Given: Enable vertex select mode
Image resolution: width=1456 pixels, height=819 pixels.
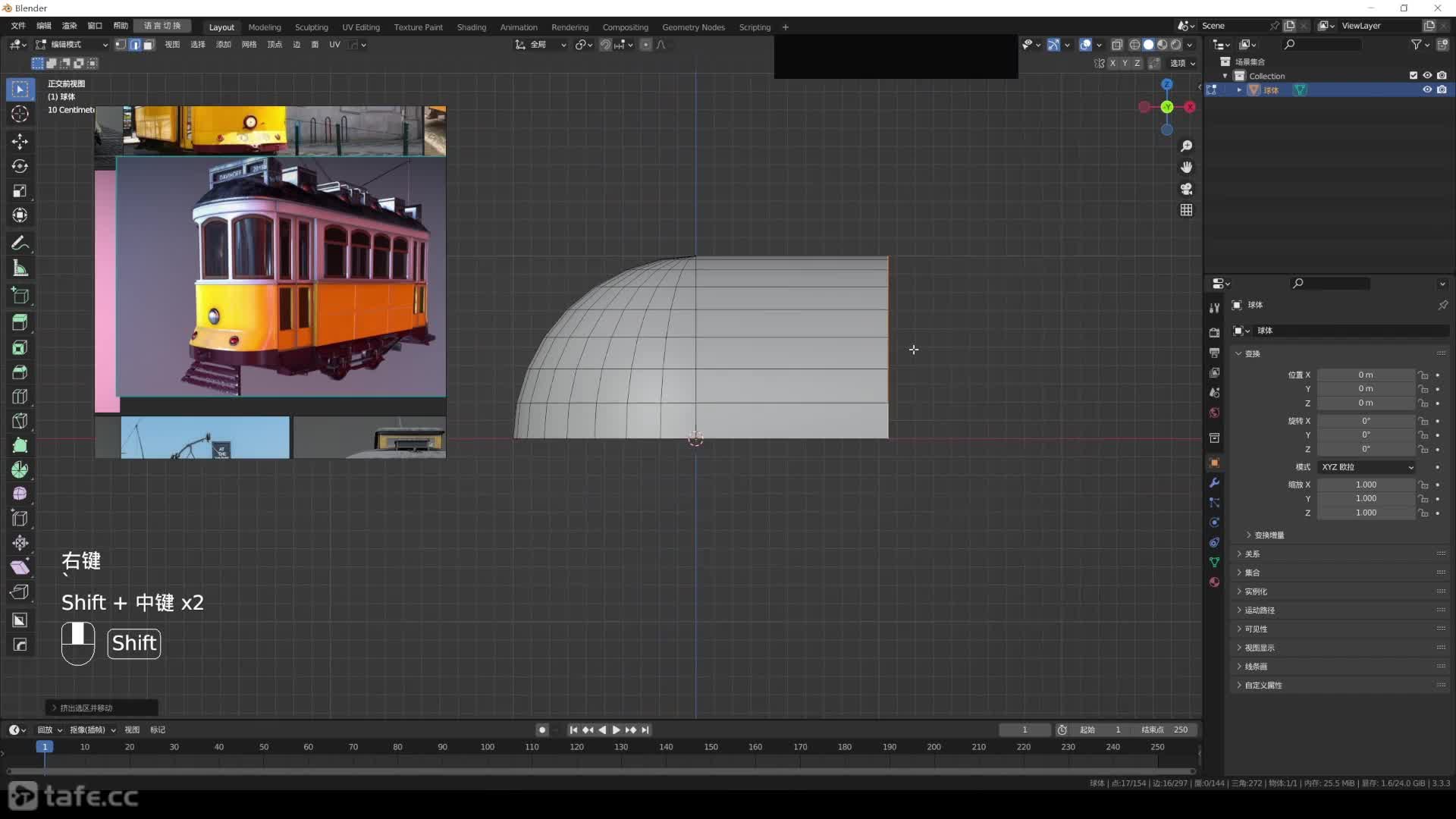Looking at the screenshot, I should [121, 45].
